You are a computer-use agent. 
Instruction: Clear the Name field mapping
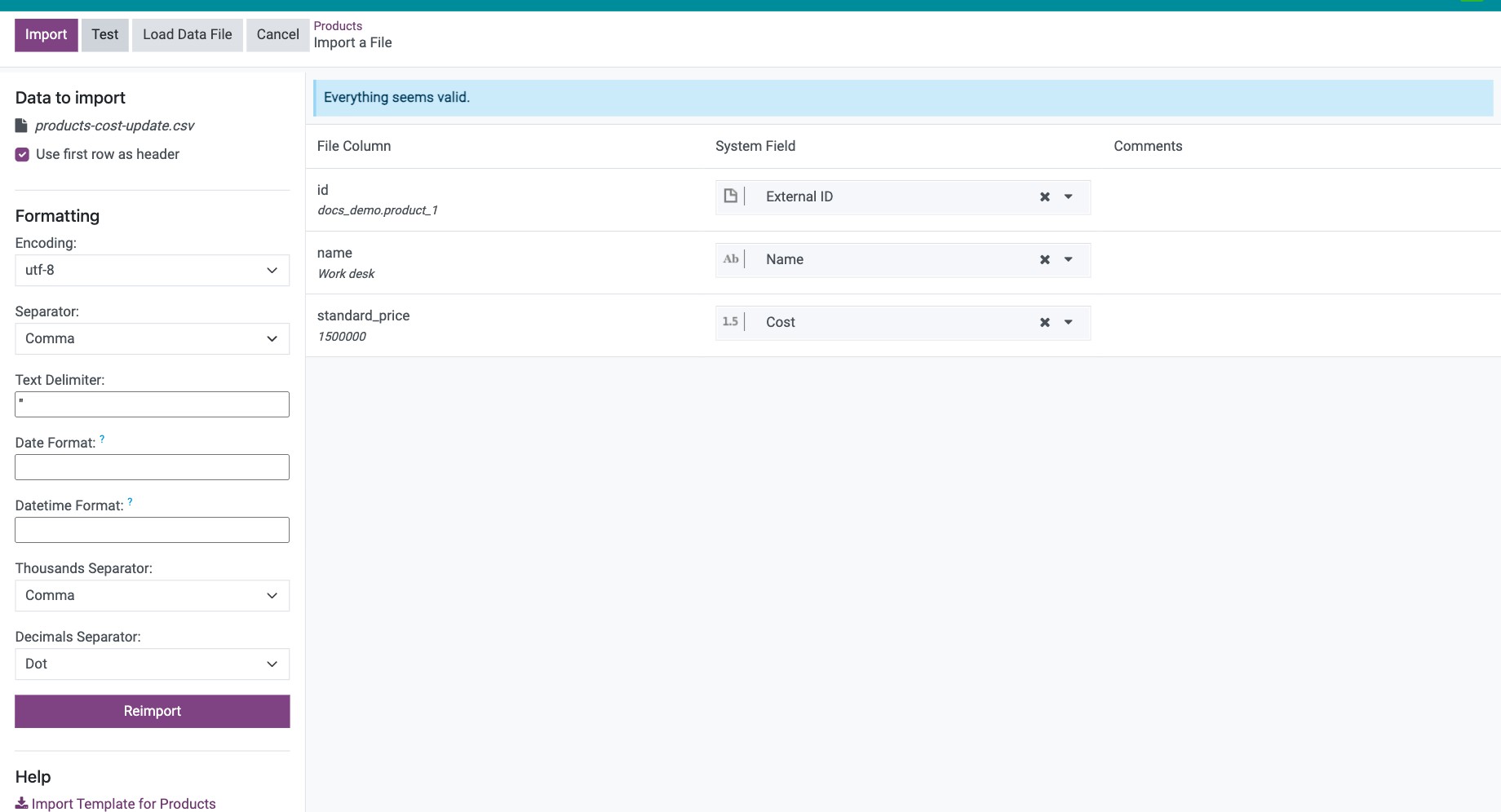(x=1045, y=259)
